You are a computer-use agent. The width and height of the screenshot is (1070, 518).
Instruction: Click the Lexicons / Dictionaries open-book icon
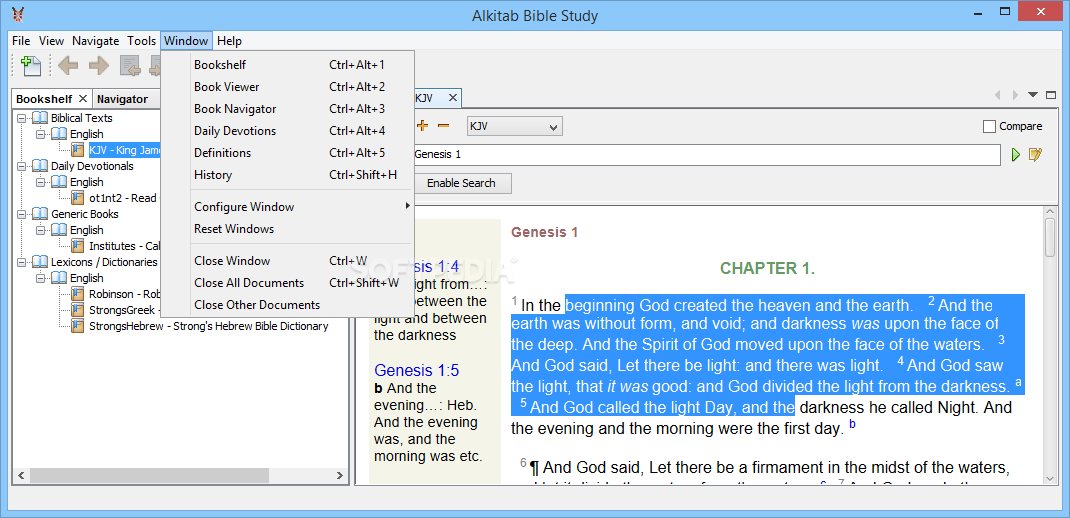point(40,262)
